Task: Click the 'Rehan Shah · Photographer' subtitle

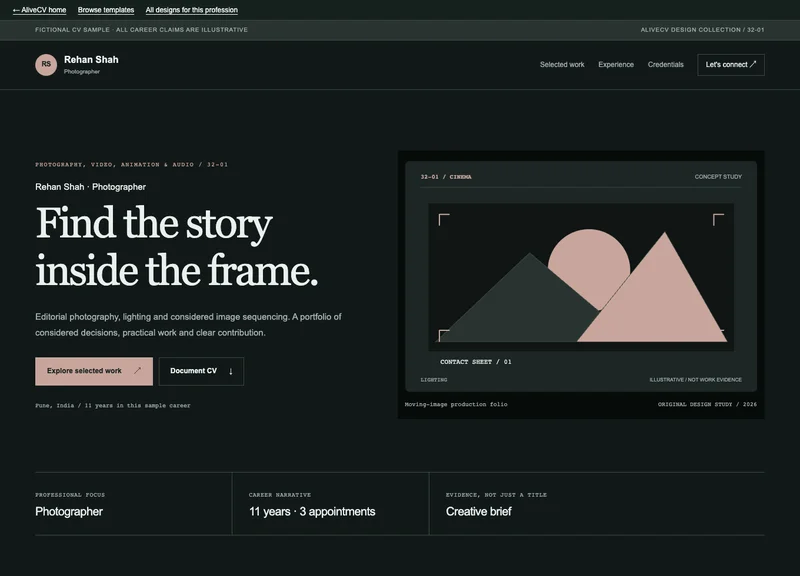Action: (x=90, y=187)
